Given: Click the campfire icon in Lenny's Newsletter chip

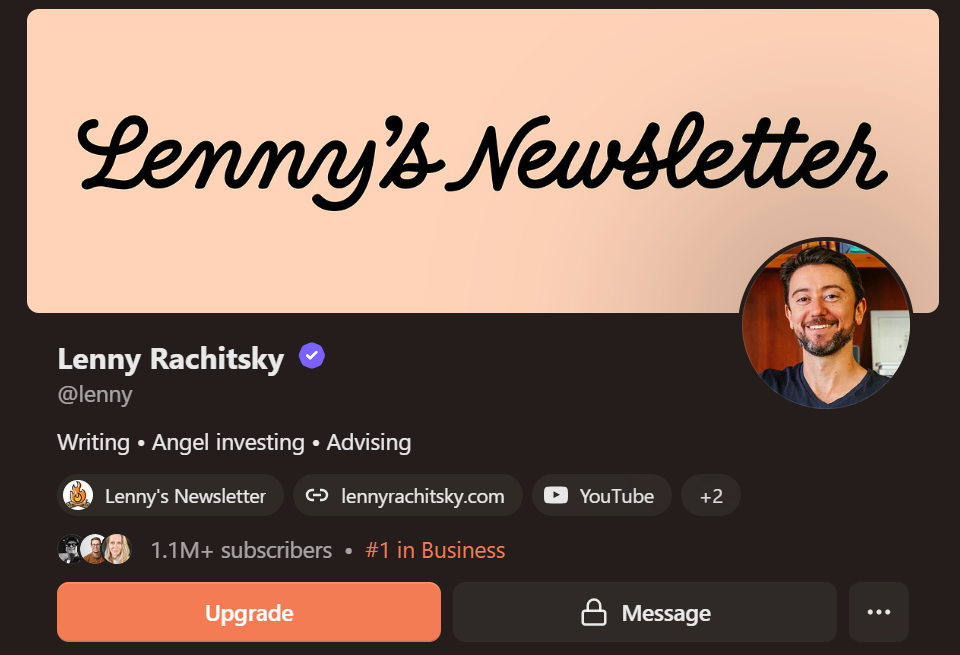Looking at the screenshot, I should (78, 495).
